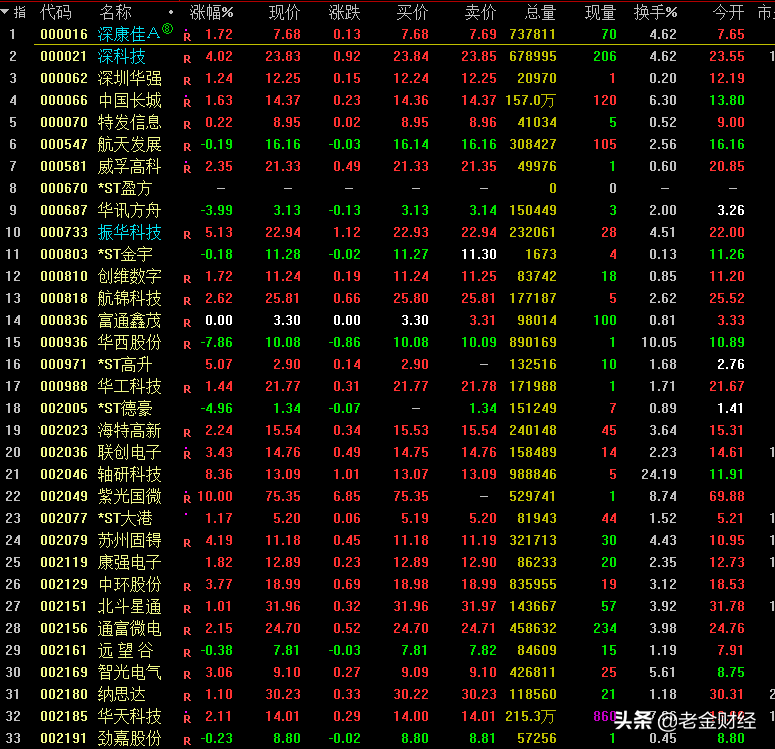Click the R marker on 紫光国微 row
The width and height of the screenshot is (775, 749).
click(x=187, y=498)
